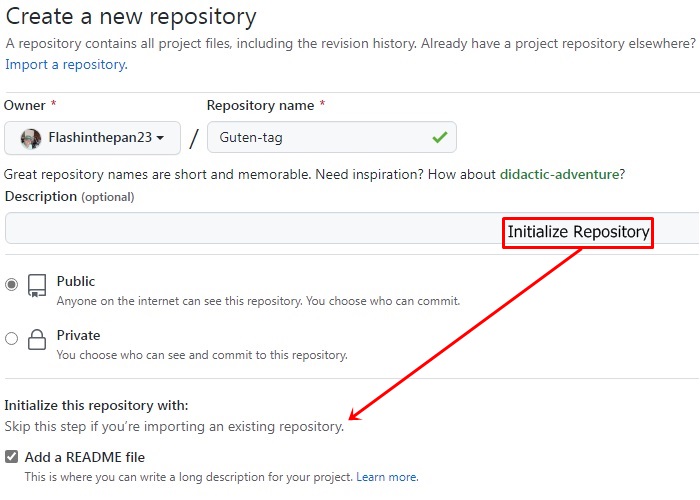Click 'Anyone on the internet can see' text
Image resolution: width=700 pixels, height=500 pixels.
(258, 301)
